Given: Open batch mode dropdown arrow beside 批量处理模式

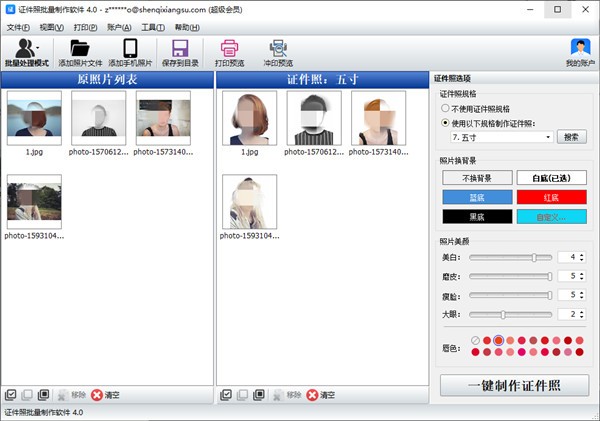Looking at the screenshot, I should click(38, 48).
